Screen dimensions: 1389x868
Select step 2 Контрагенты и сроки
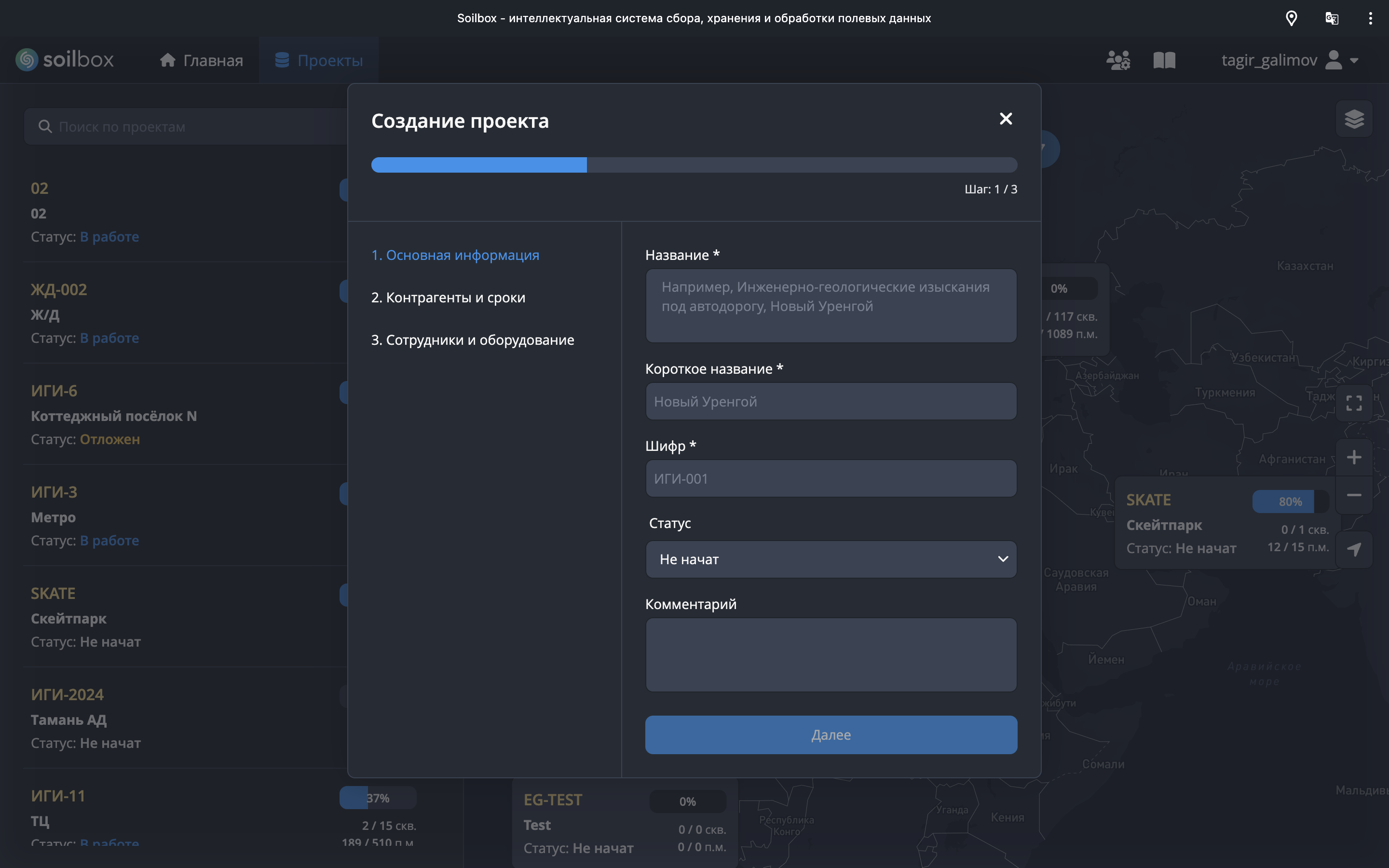point(448,298)
